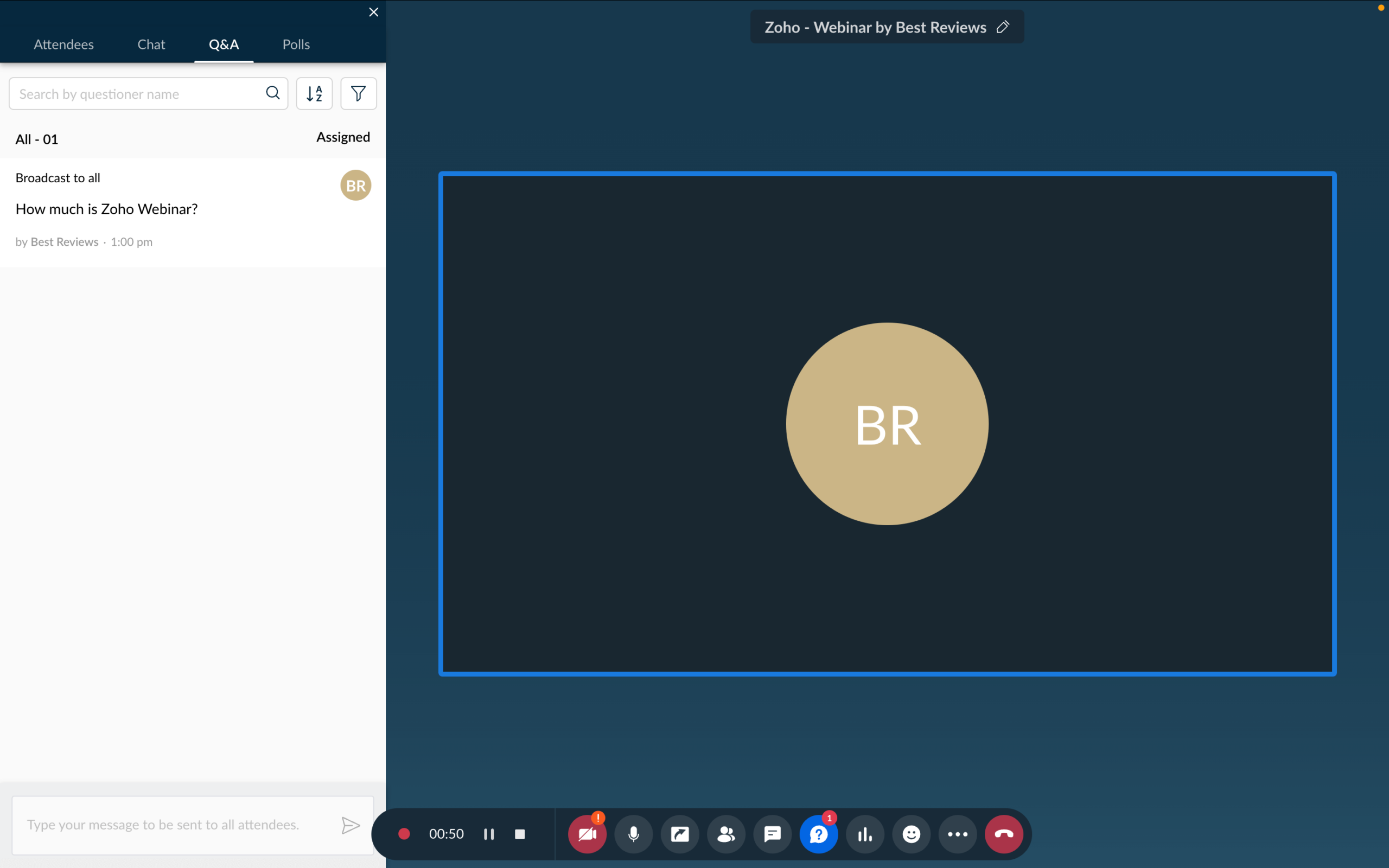
Task: Mute the microphone
Action: click(634, 834)
